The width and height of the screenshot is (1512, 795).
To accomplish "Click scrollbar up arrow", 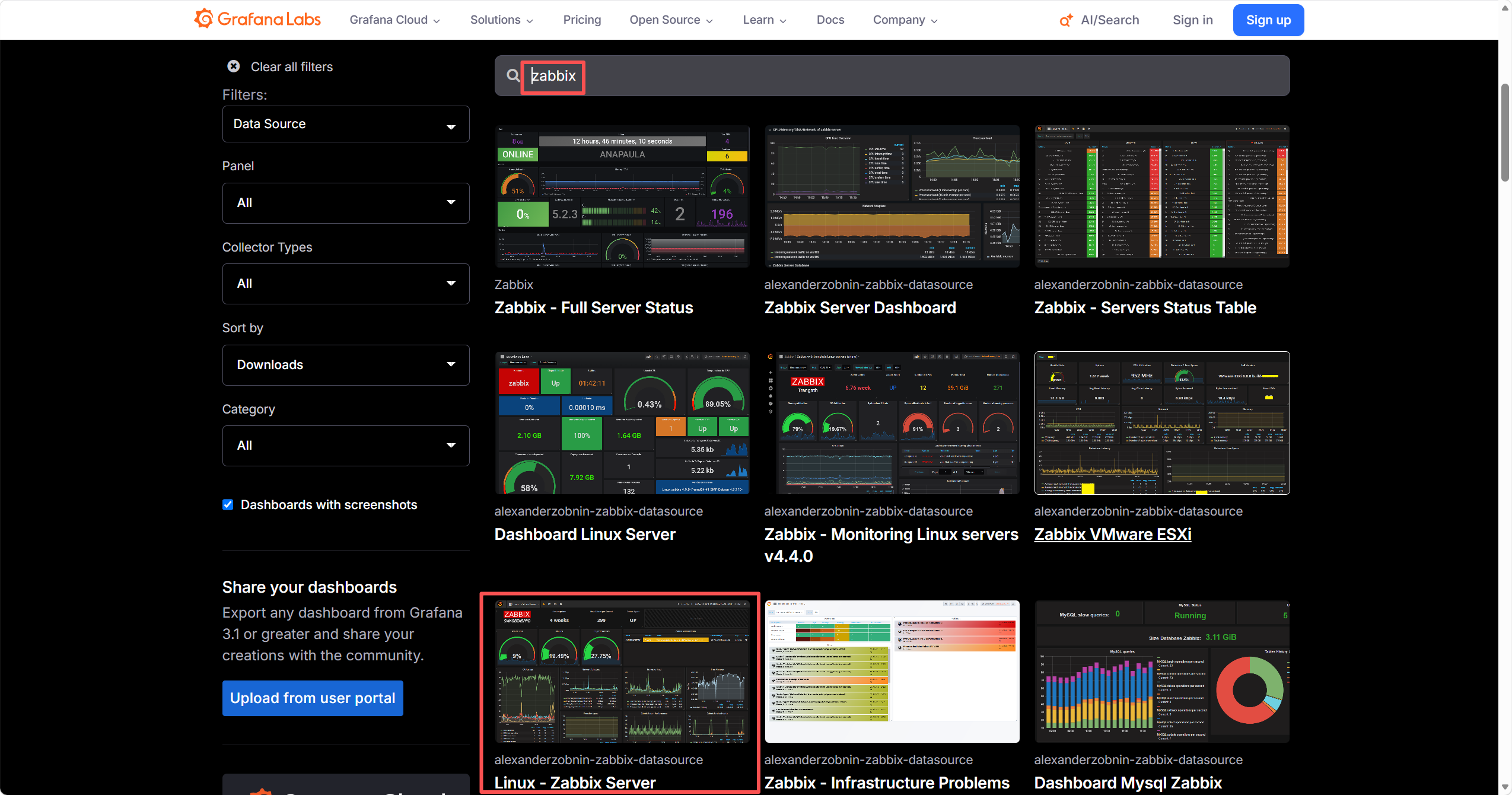I will click(x=1505, y=7).
